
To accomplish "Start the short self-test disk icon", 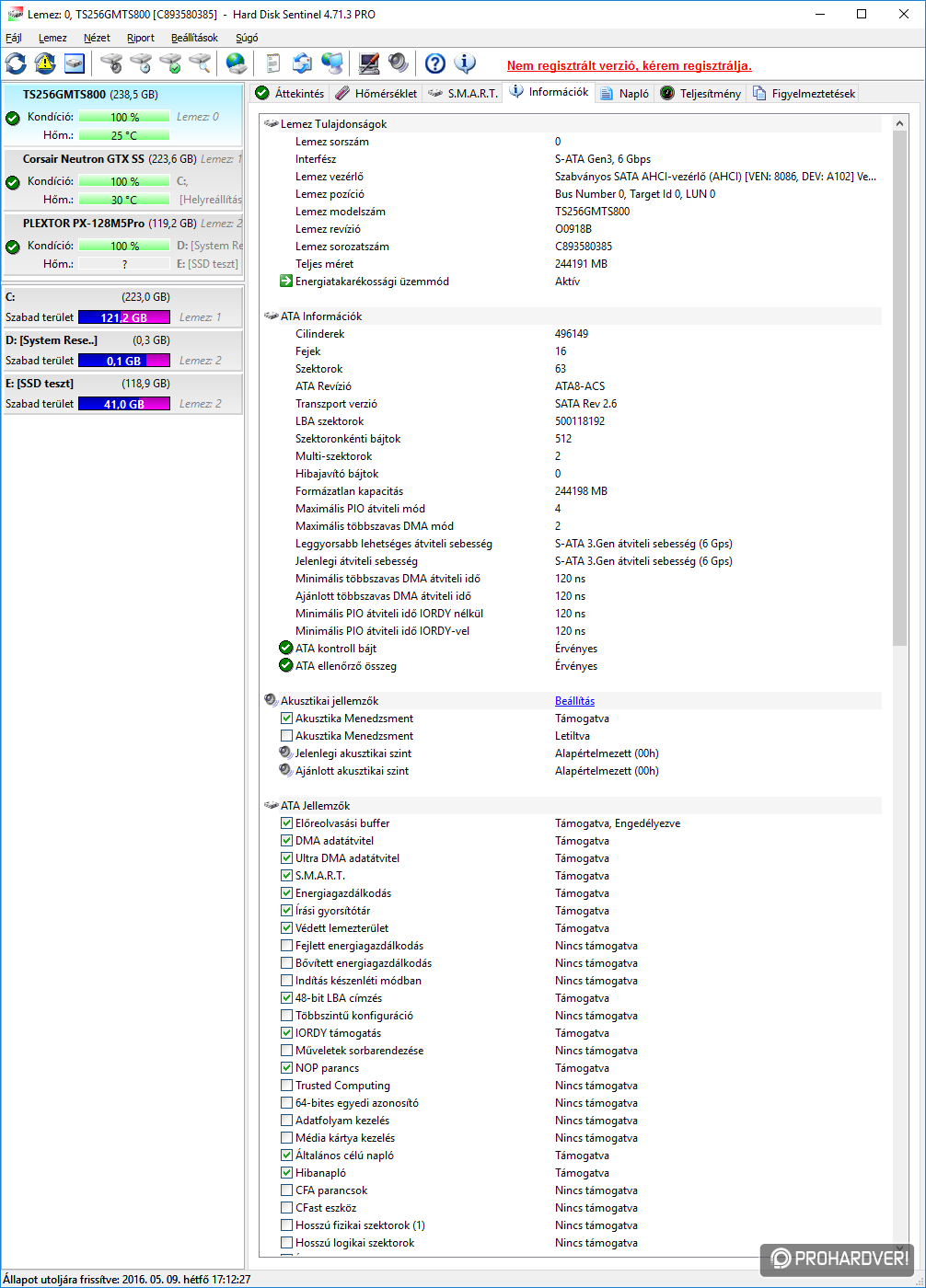I will pos(111,63).
